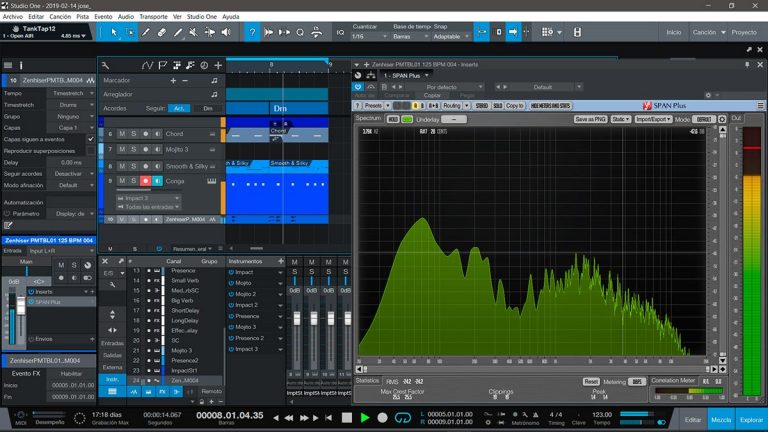Click the Cuantizar 1/16 value field
The image size is (768, 432).
point(369,36)
